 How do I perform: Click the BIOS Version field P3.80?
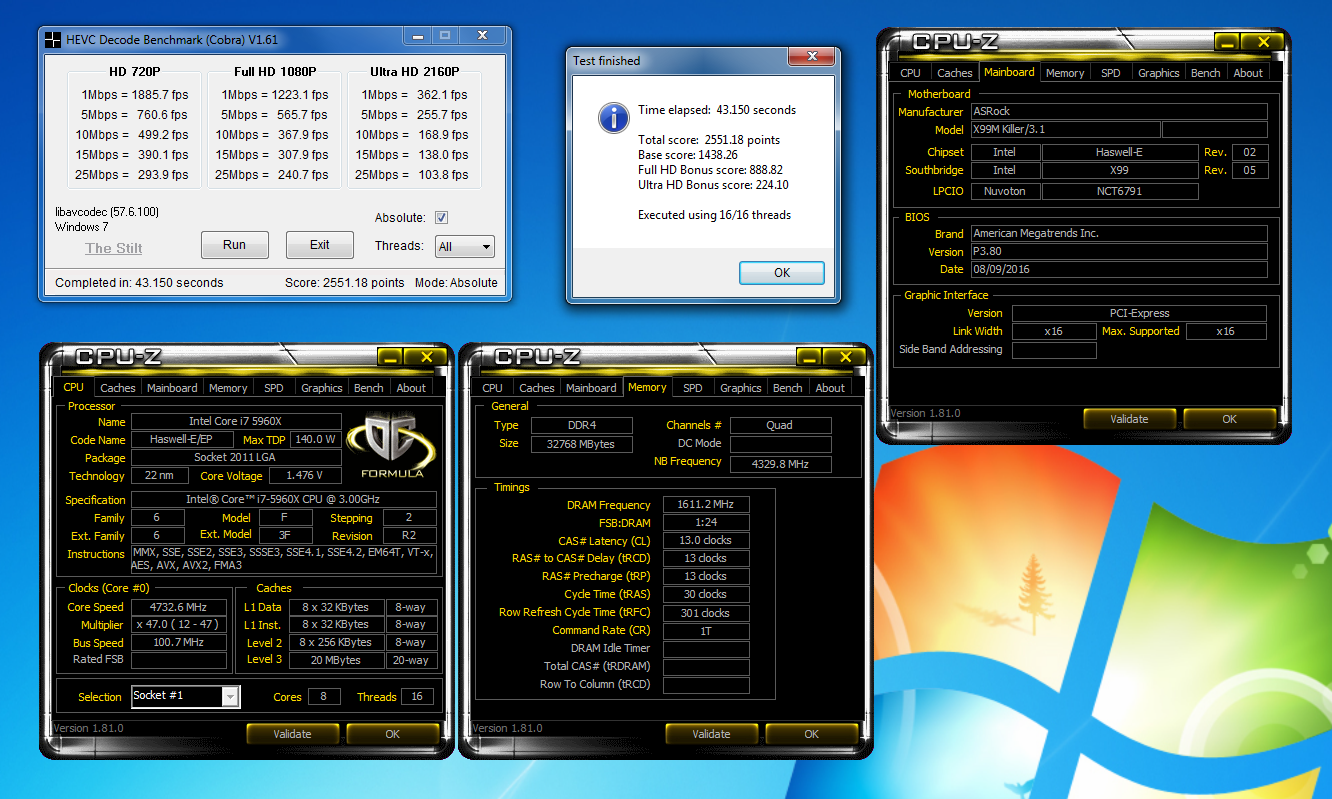click(x=1119, y=252)
